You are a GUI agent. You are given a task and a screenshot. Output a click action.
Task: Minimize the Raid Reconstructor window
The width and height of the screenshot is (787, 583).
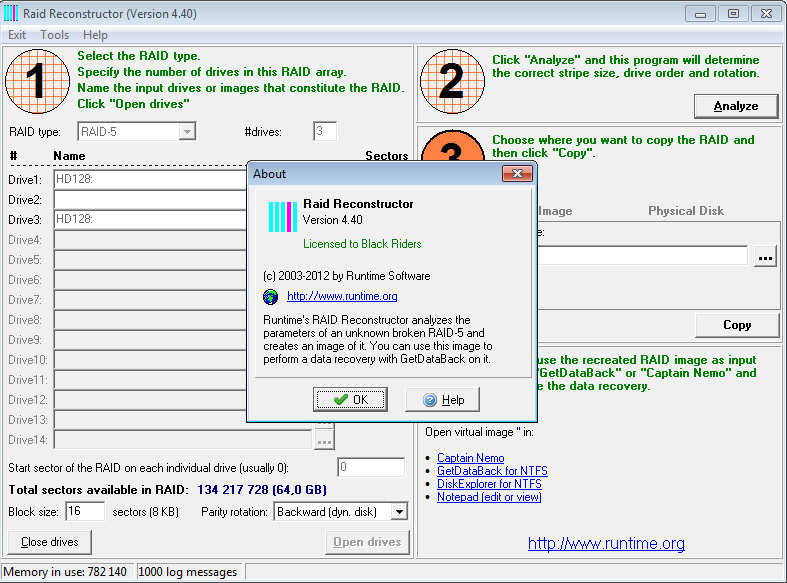(x=700, y=14)
